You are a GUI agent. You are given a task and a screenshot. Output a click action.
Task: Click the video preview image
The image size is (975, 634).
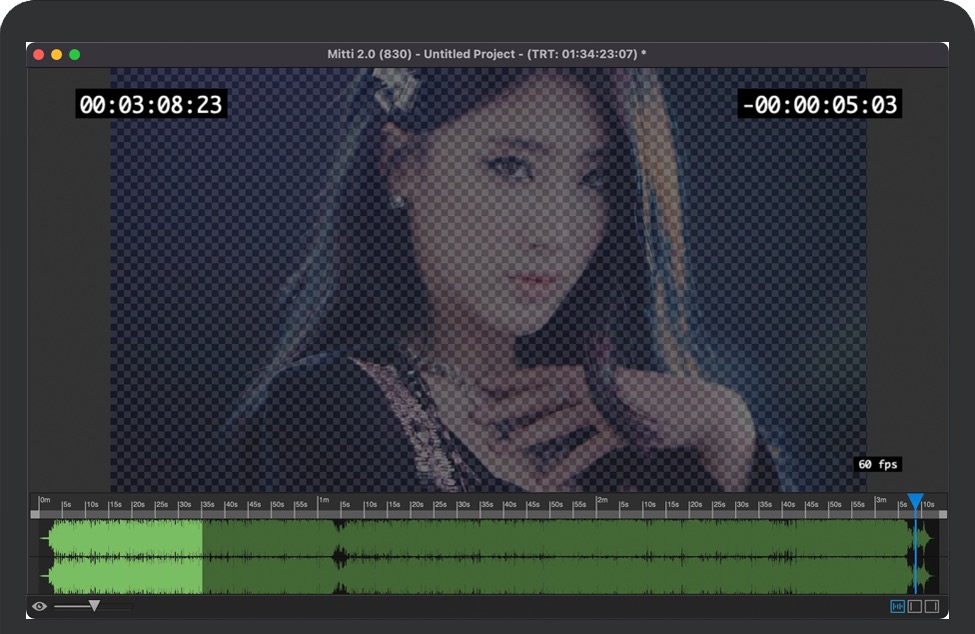pos(488,280)
